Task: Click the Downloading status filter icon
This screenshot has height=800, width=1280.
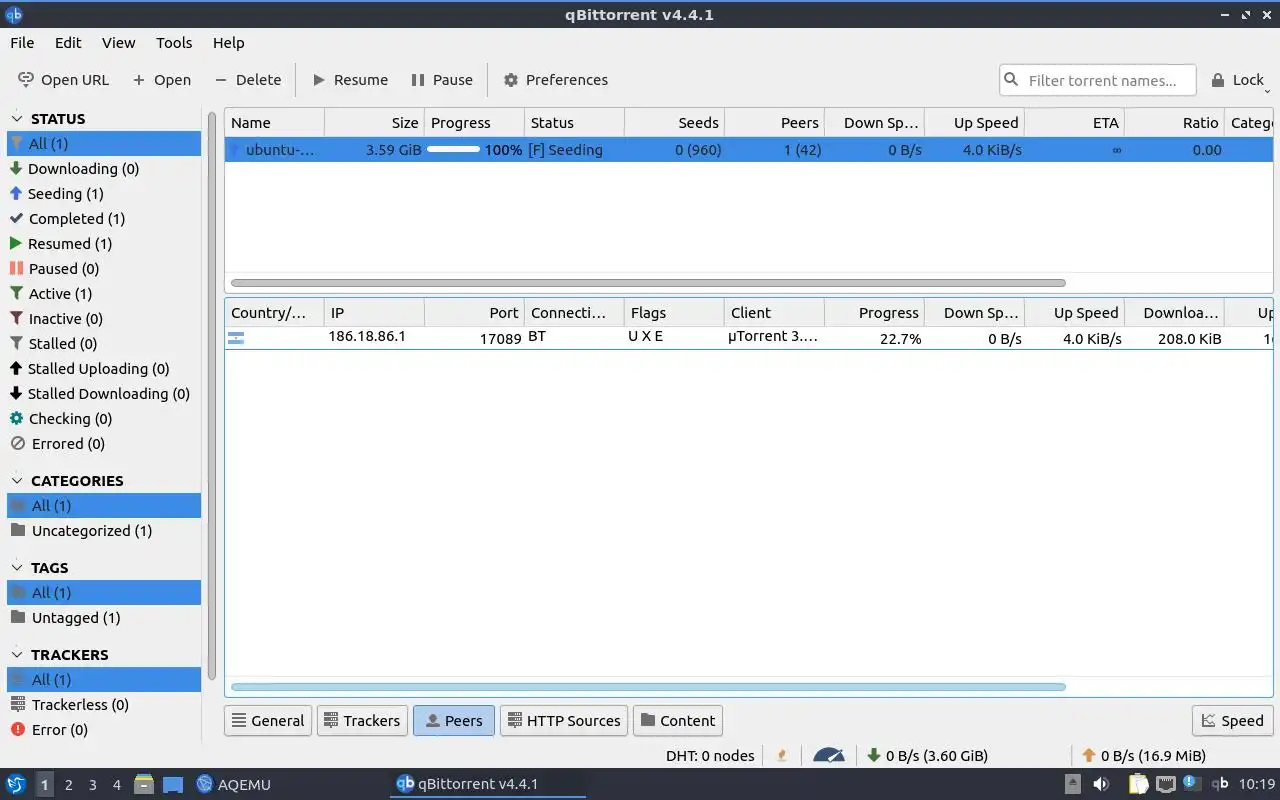Action: [16, 169]
